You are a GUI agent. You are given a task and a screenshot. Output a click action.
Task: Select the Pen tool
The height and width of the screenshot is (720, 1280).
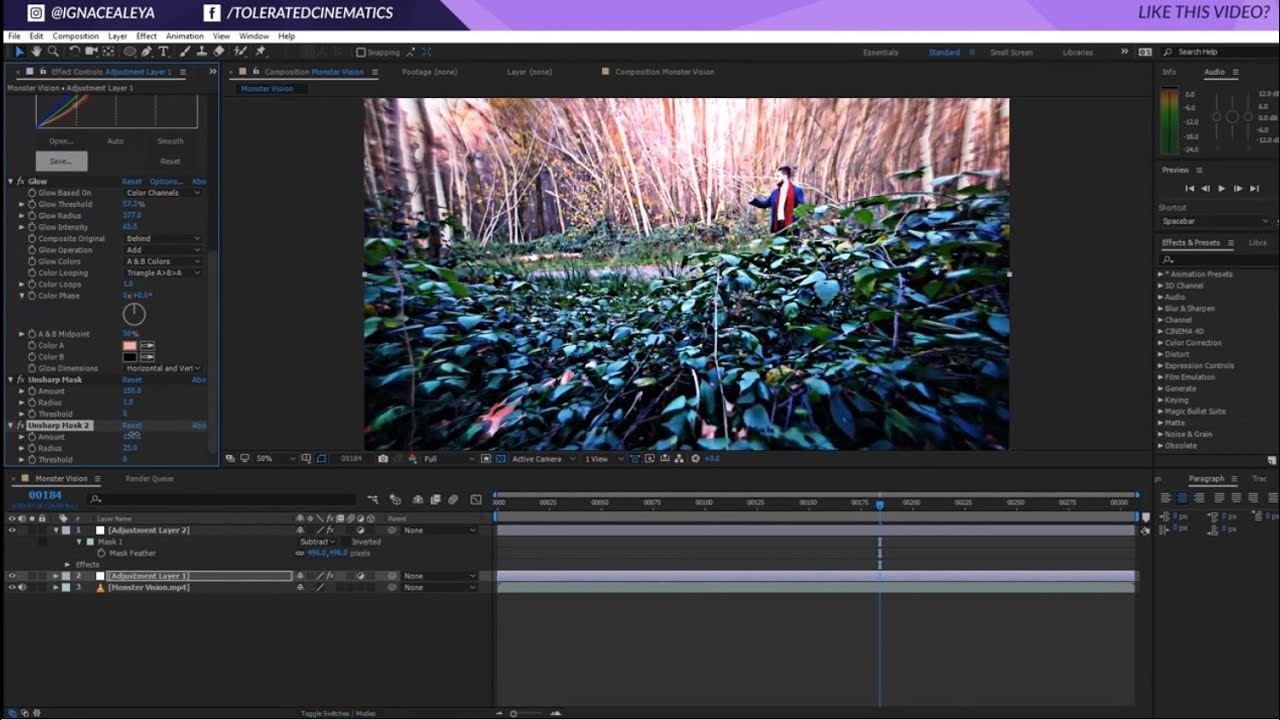click(146, 51)
